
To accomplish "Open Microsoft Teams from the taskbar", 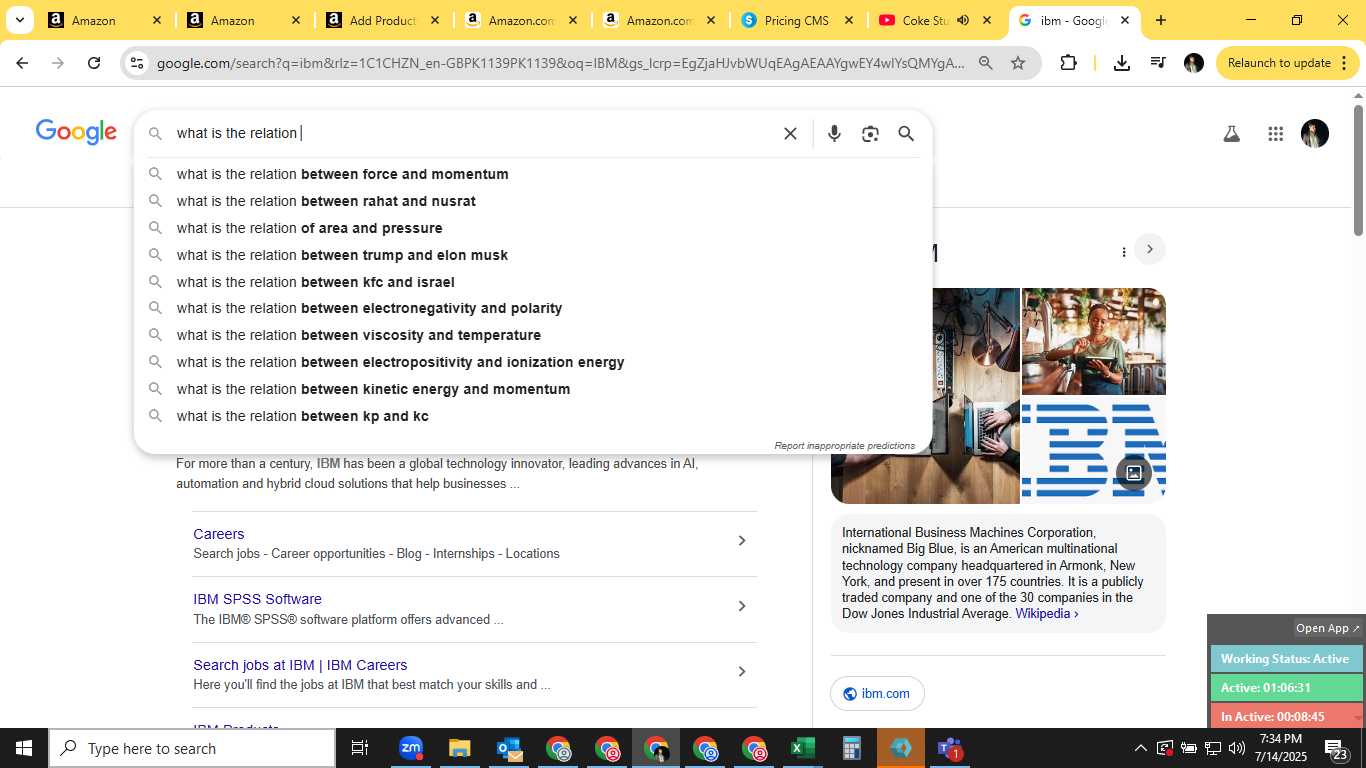I will point(949,748).
